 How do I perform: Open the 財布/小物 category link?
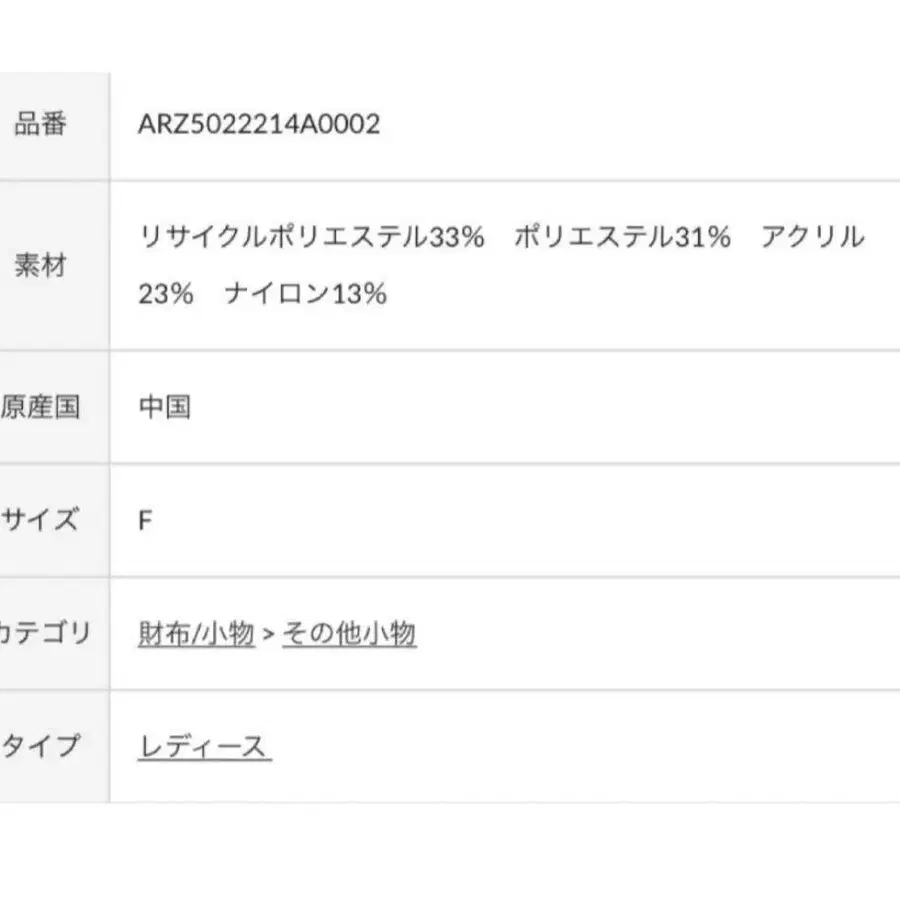click(196, 634)
